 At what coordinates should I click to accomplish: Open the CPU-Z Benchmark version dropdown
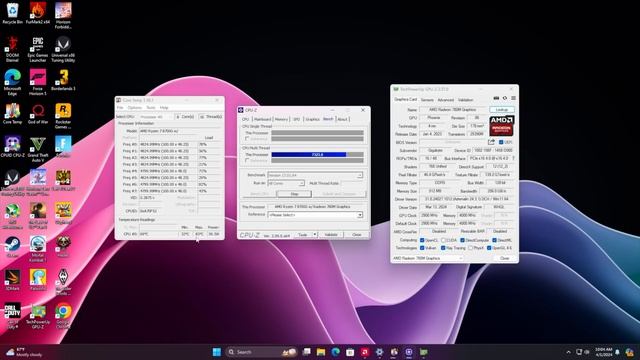pos(315,175)
